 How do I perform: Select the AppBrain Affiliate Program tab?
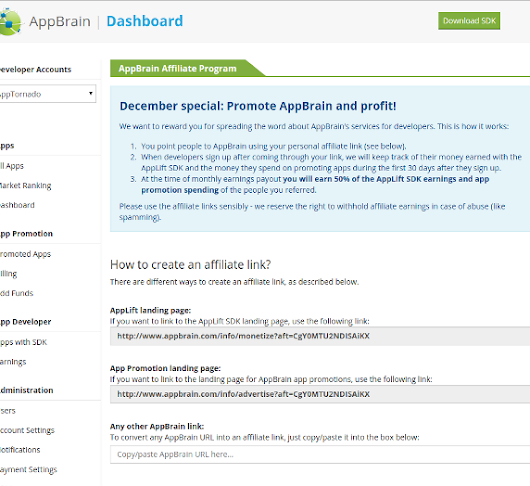(177, 69)
